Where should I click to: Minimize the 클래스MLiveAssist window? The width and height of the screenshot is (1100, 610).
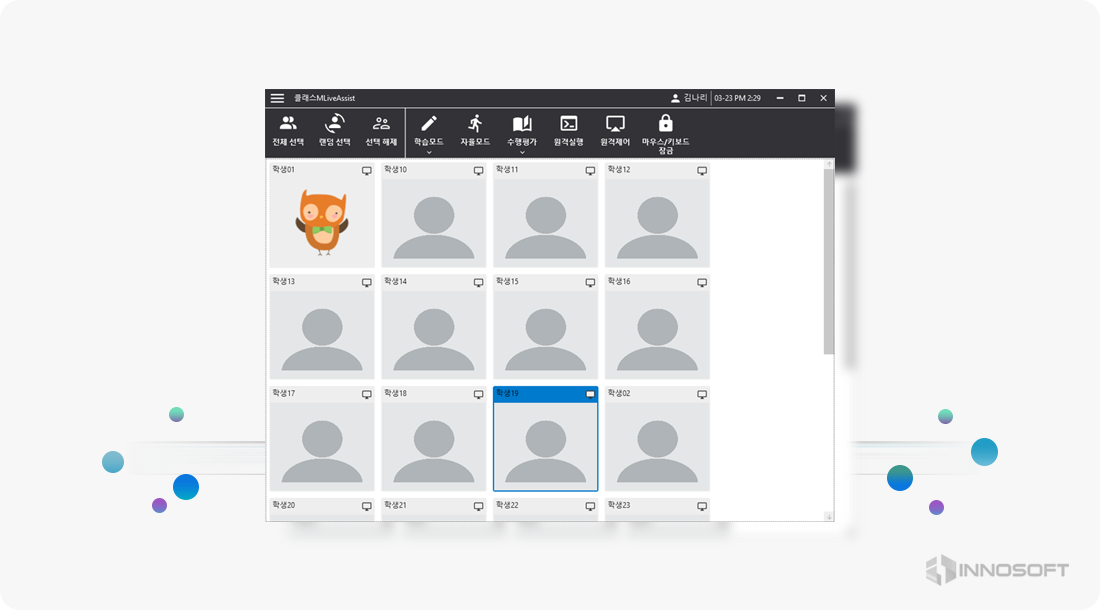click(780, 98)
